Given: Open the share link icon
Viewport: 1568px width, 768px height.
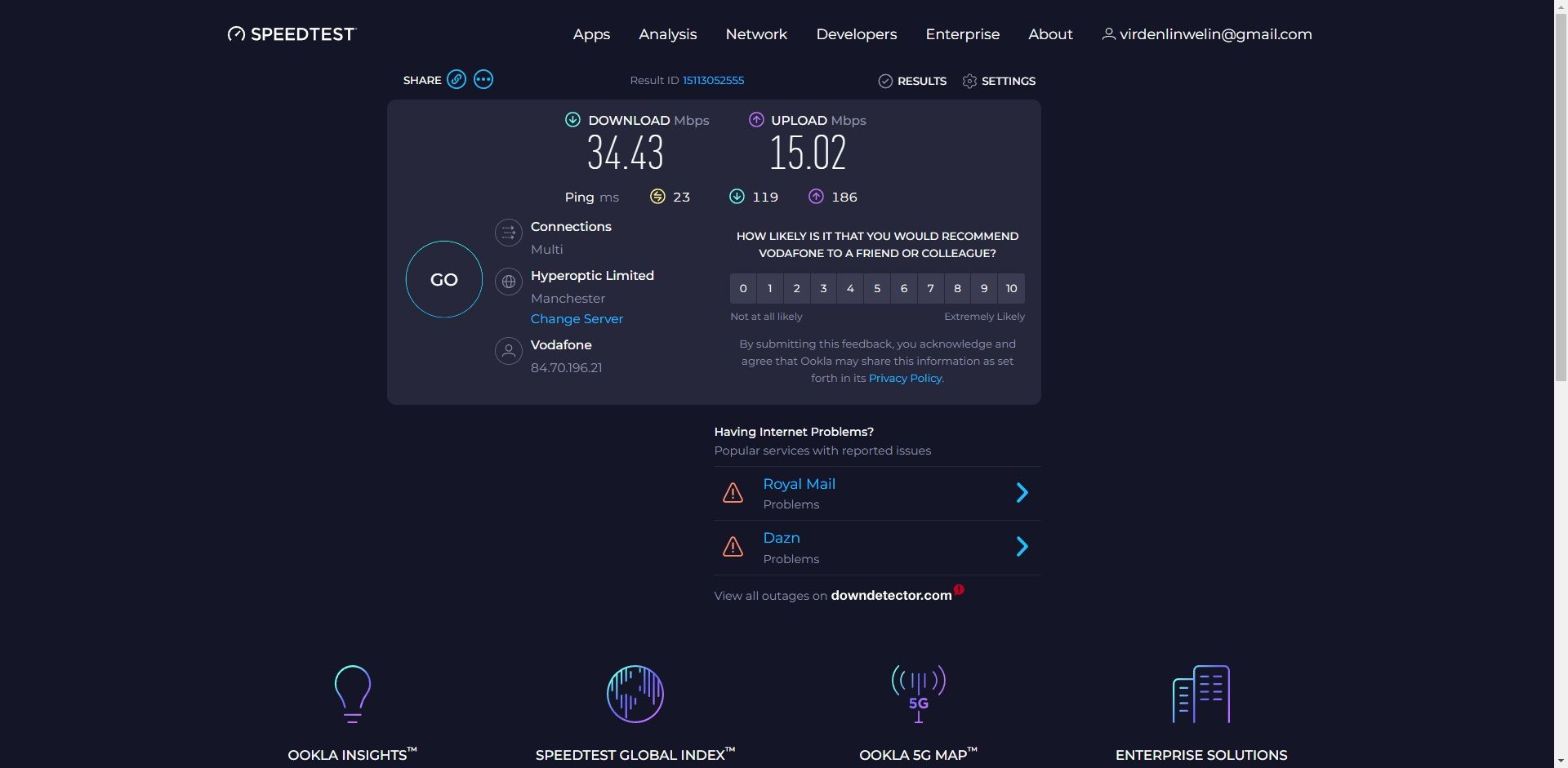Looking at the screenshot, I should (x=456, y=79).
